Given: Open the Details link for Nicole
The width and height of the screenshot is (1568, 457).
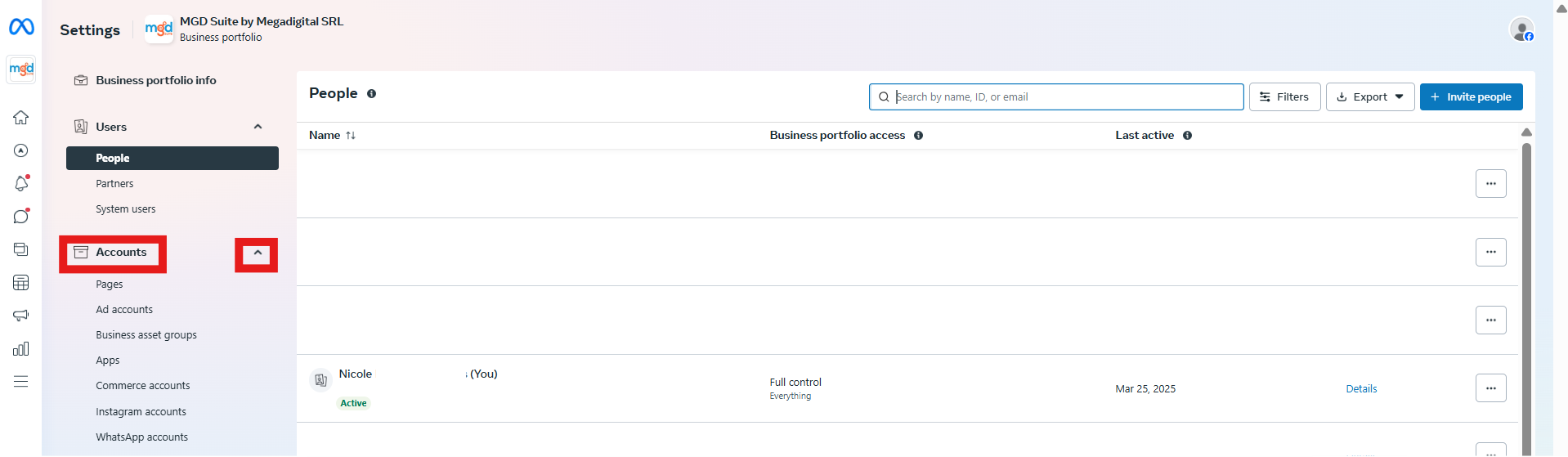Looking at the screenshot, I should coord(1361,389).
